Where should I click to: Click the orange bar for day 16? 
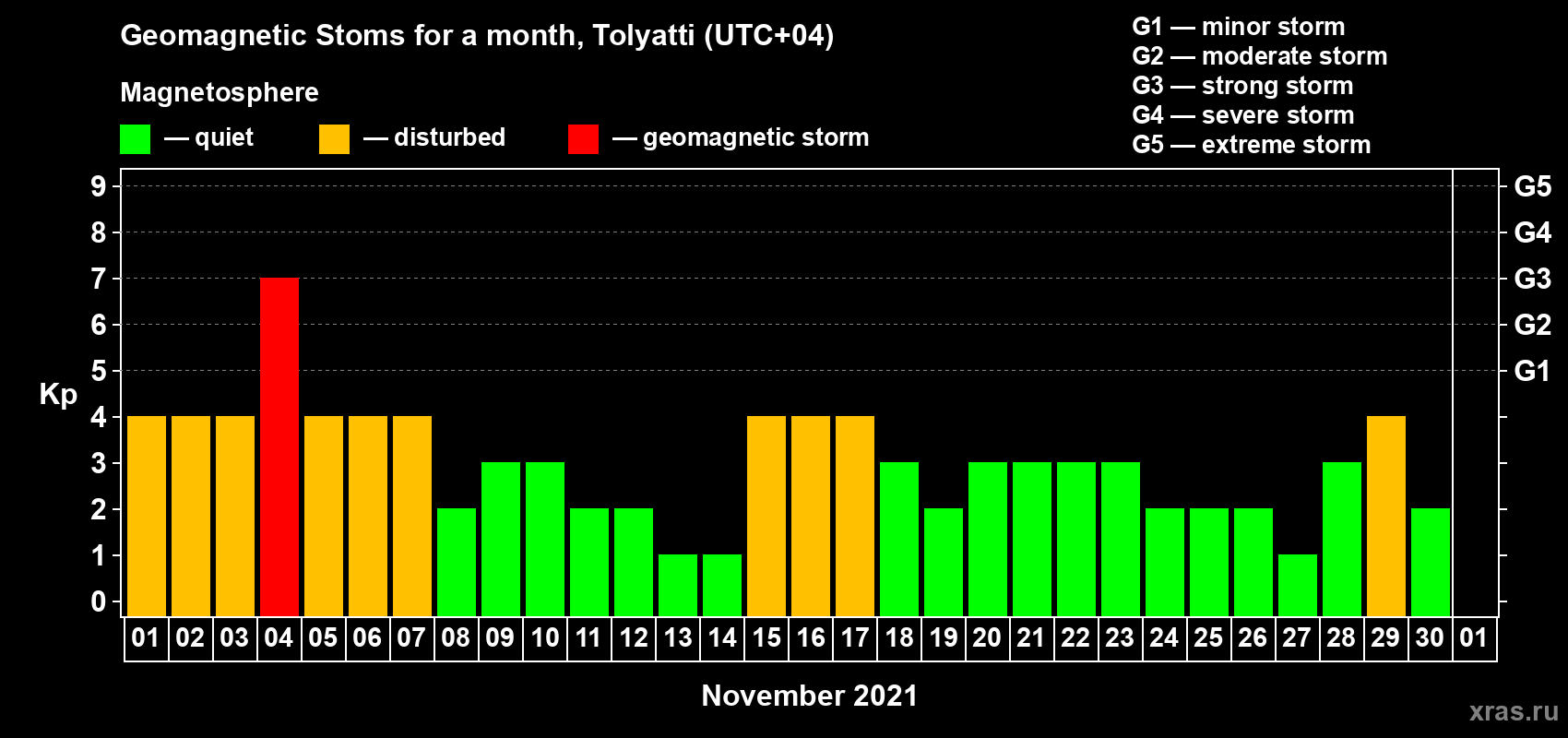pyautogui.click(x=811, y=516)
